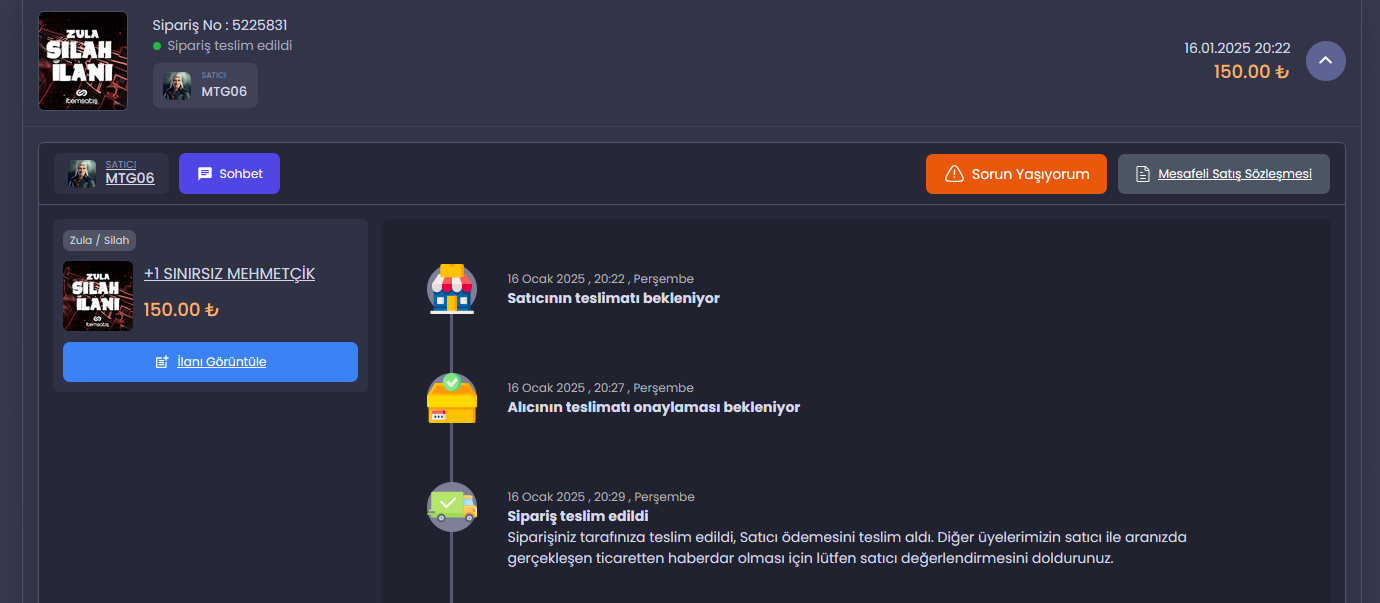1380x603 pixels.
Task: Click the timestamp 16 Ocak 2025 , 20:22
Action: 600,279
